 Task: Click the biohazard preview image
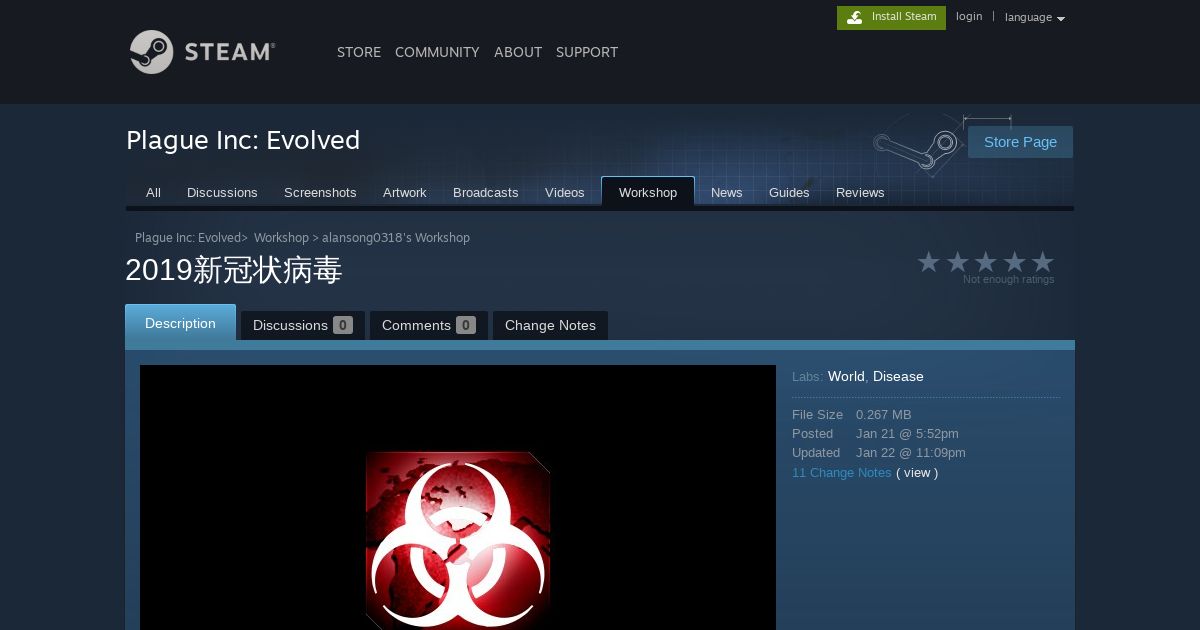pyautogui.click(x=458, y=540)
